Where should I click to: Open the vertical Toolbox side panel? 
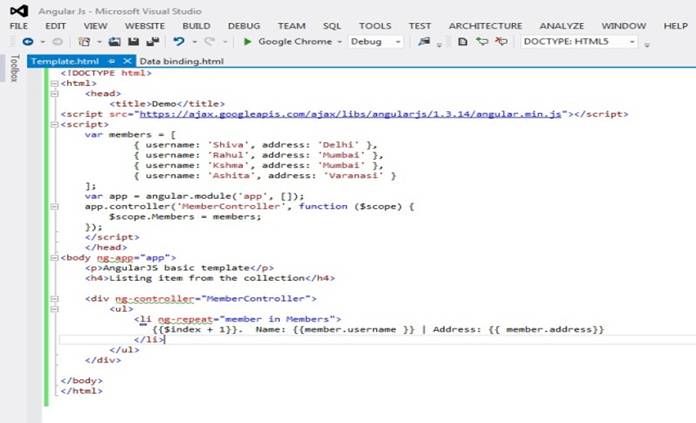[x=14, y=68]
